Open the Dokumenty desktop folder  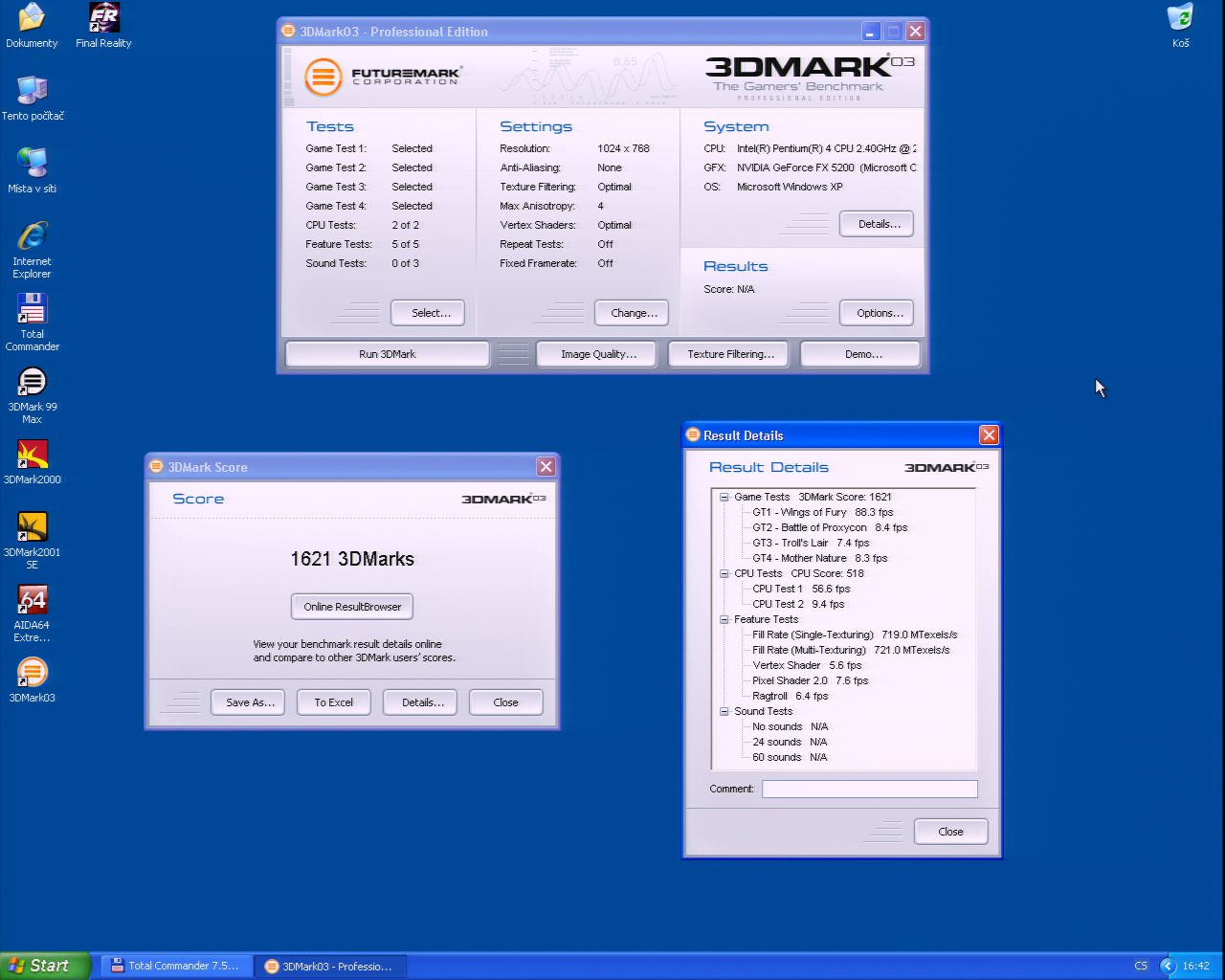point(32,26)
